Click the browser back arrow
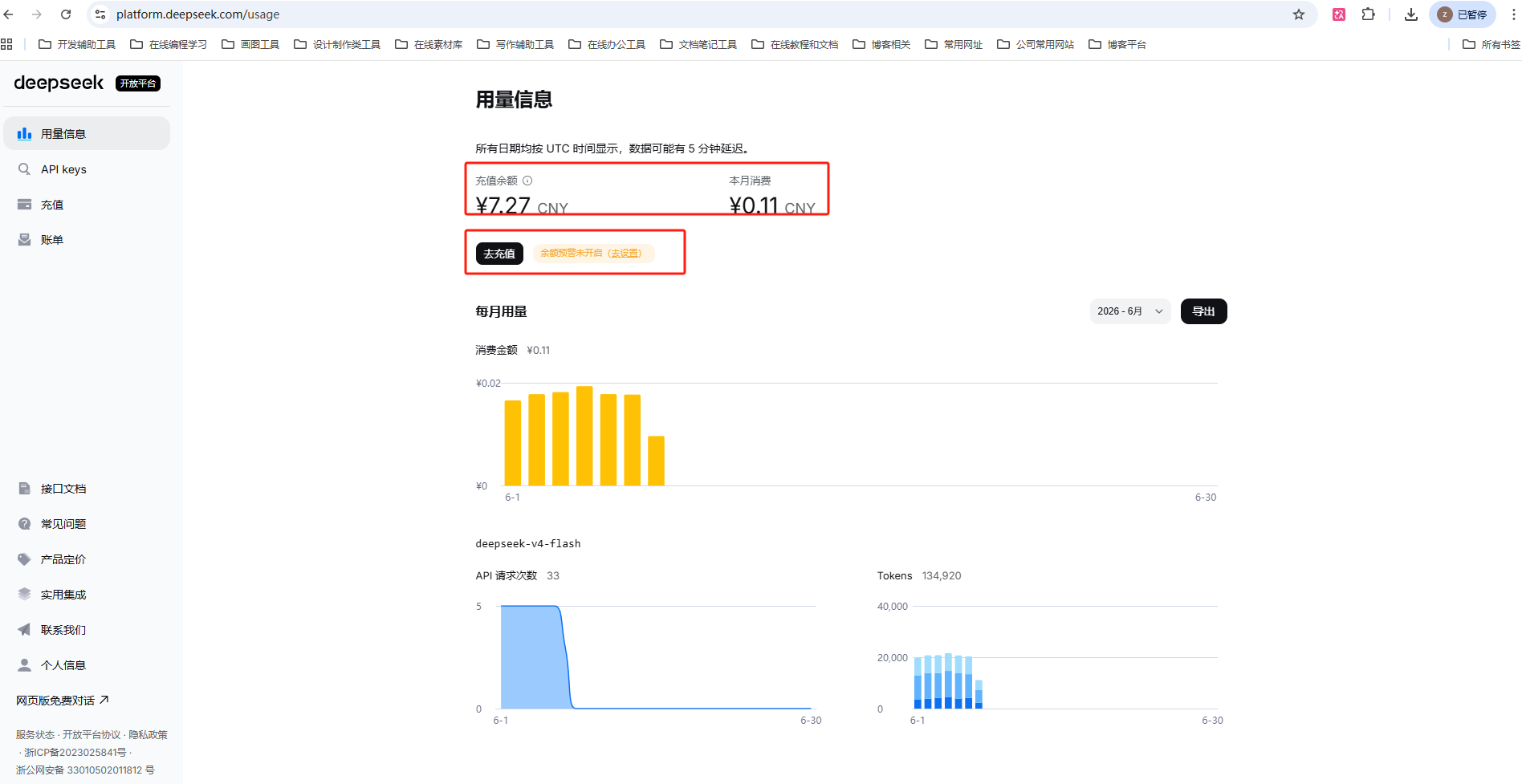Image resolution: width=1522 pixels, height=784 pixels. 9,14
